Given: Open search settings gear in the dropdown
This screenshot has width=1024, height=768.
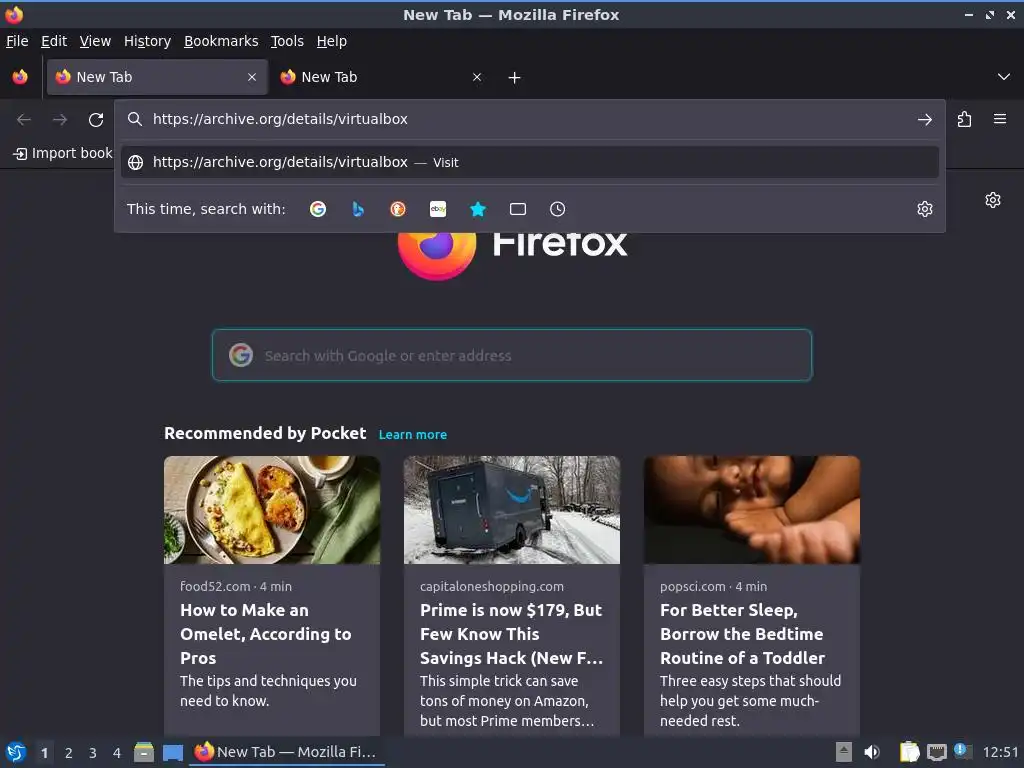Looking at the screenshot, I should [924, 209].
